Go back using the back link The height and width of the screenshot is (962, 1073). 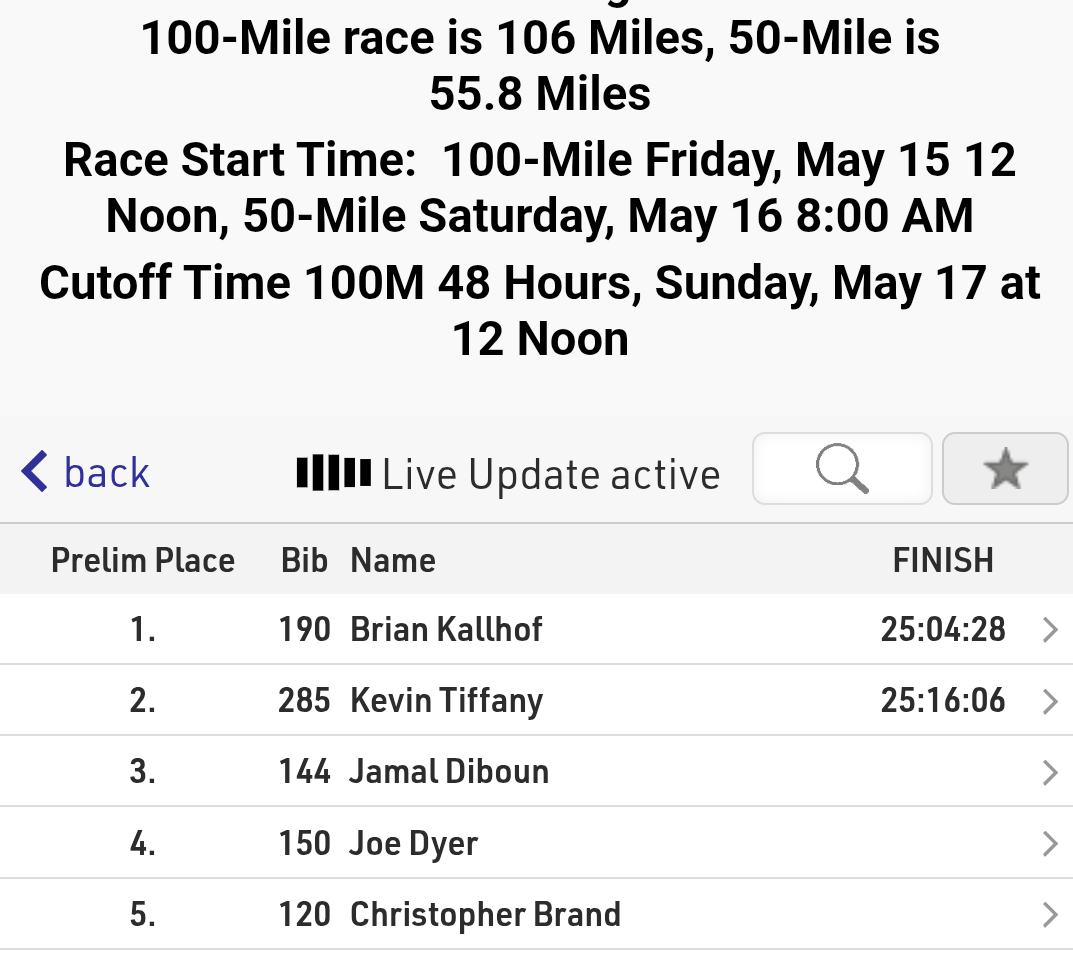(x=85, y=471)
